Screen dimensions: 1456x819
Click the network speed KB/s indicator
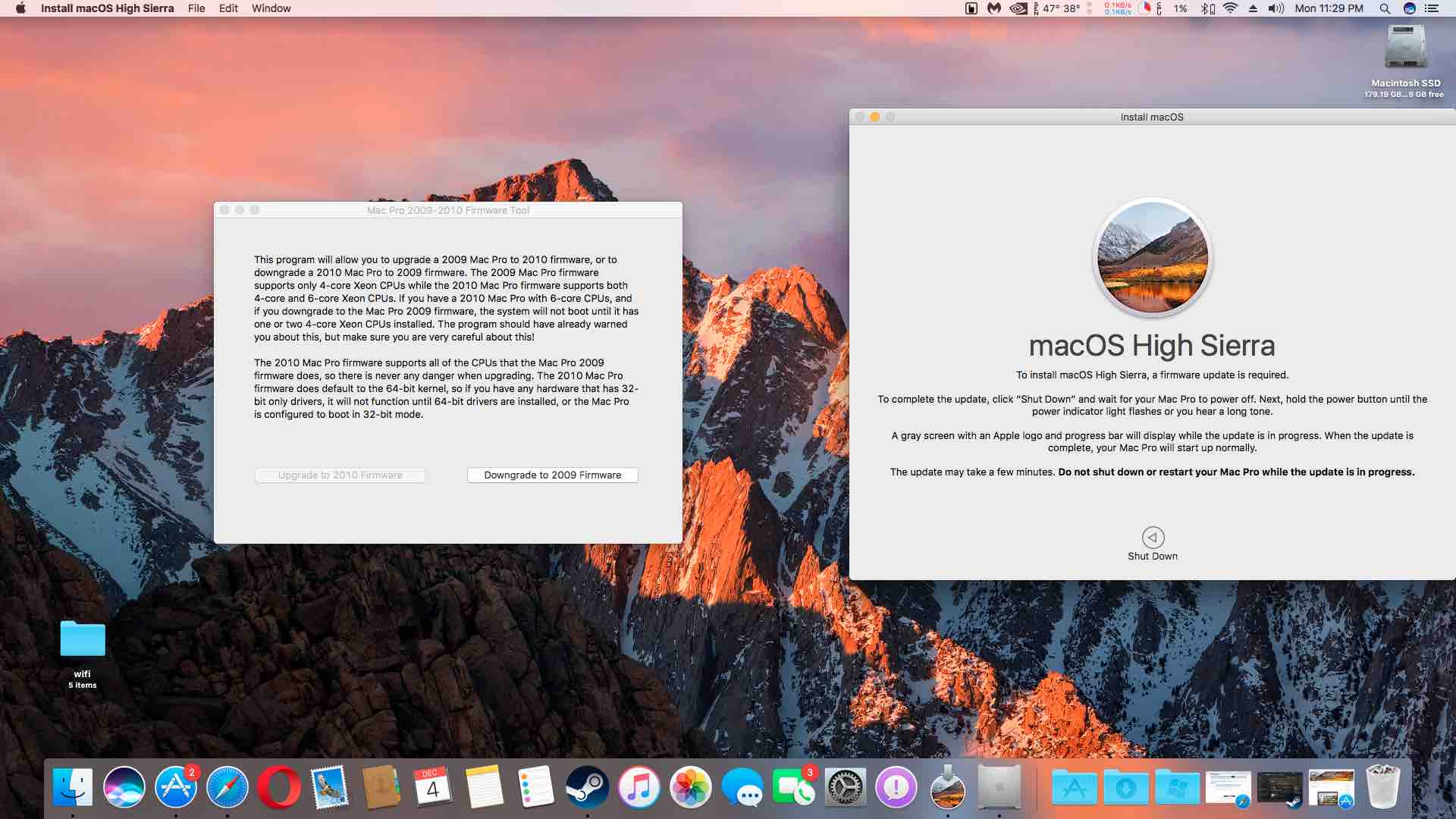[1118, 8]
